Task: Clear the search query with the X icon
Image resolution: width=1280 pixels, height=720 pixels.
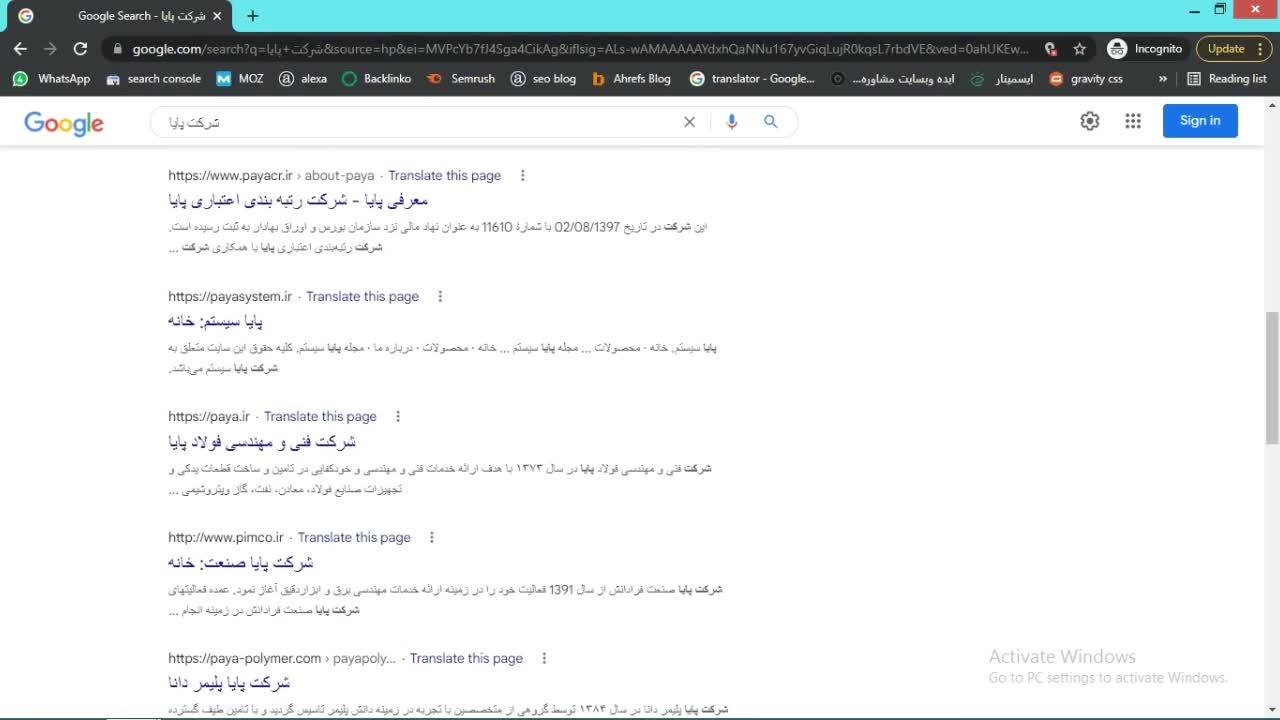Action: tap(689, 122)
